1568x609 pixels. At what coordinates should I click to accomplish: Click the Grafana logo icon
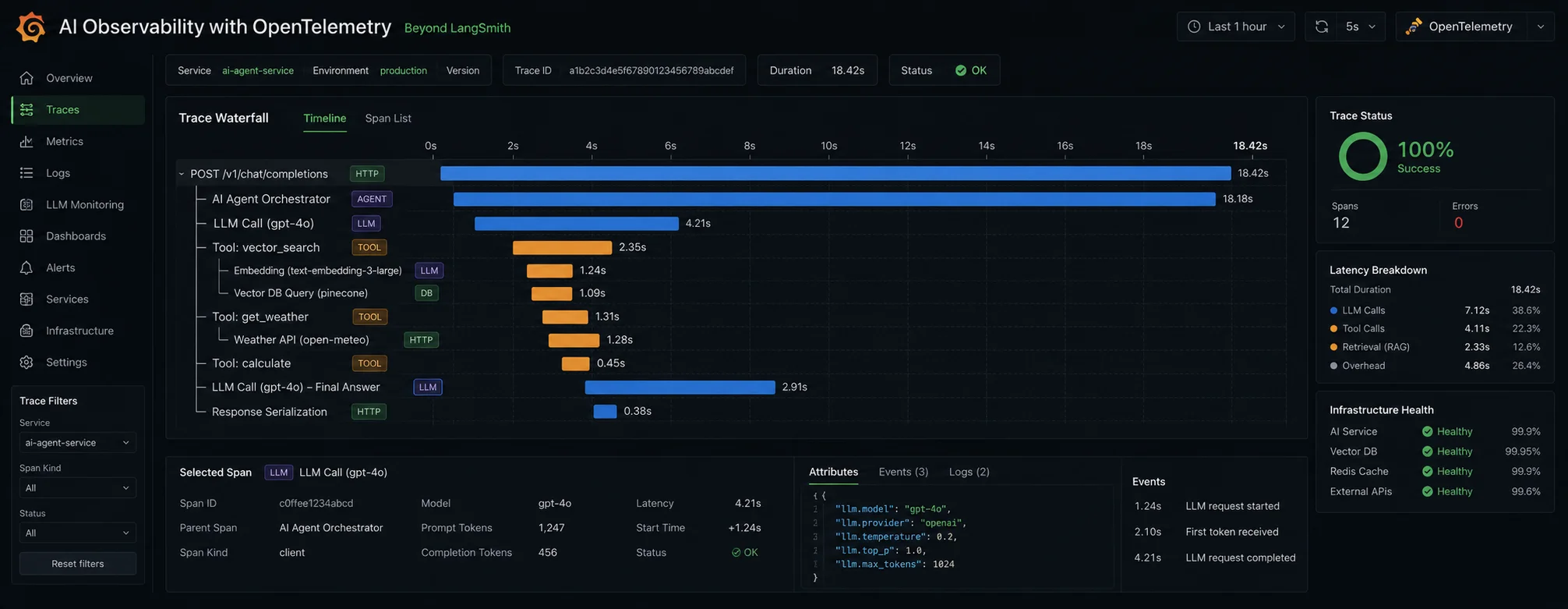point(31,27)
